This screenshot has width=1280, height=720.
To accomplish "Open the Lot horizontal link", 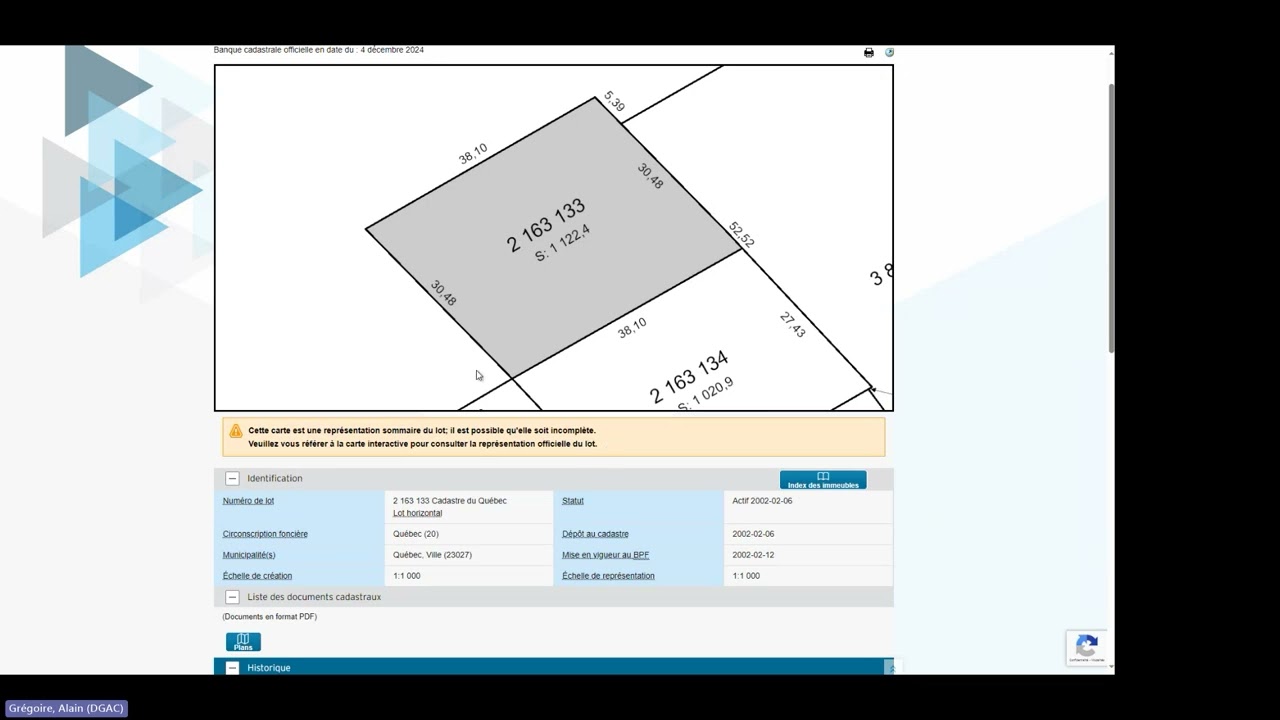I will [x=417, y=513].
